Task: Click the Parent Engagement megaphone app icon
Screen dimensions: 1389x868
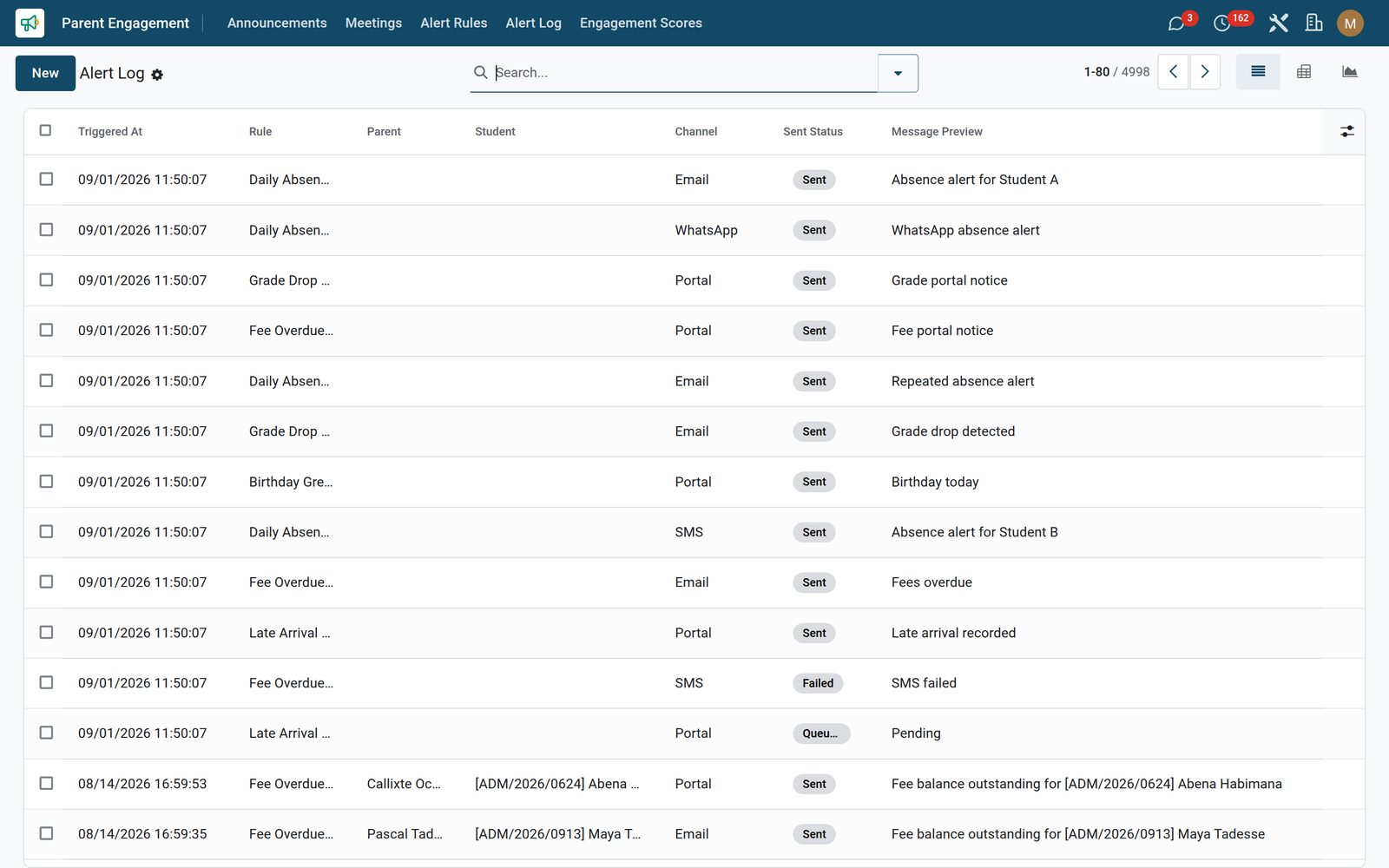Action: (x=30, y=23)
